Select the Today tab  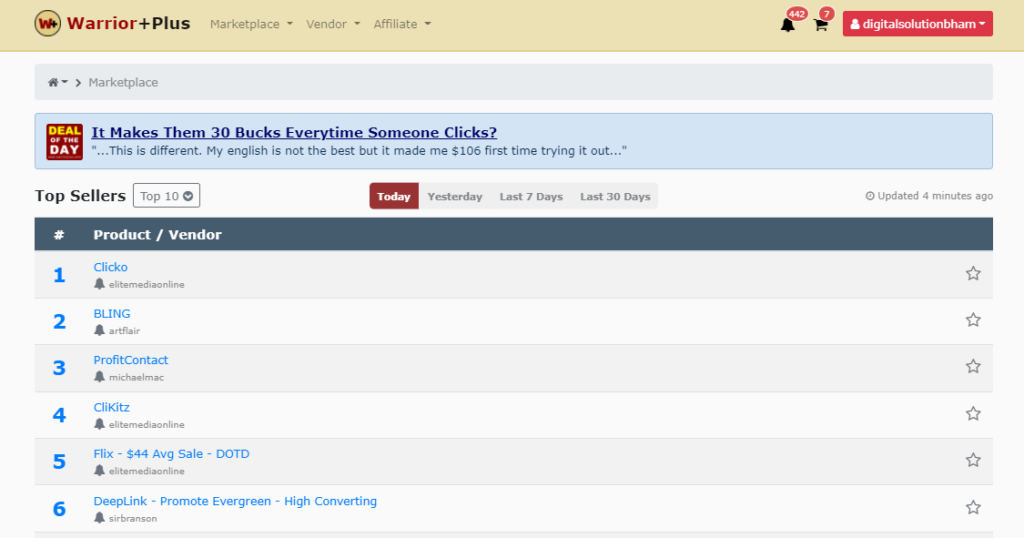pos(394,196)
